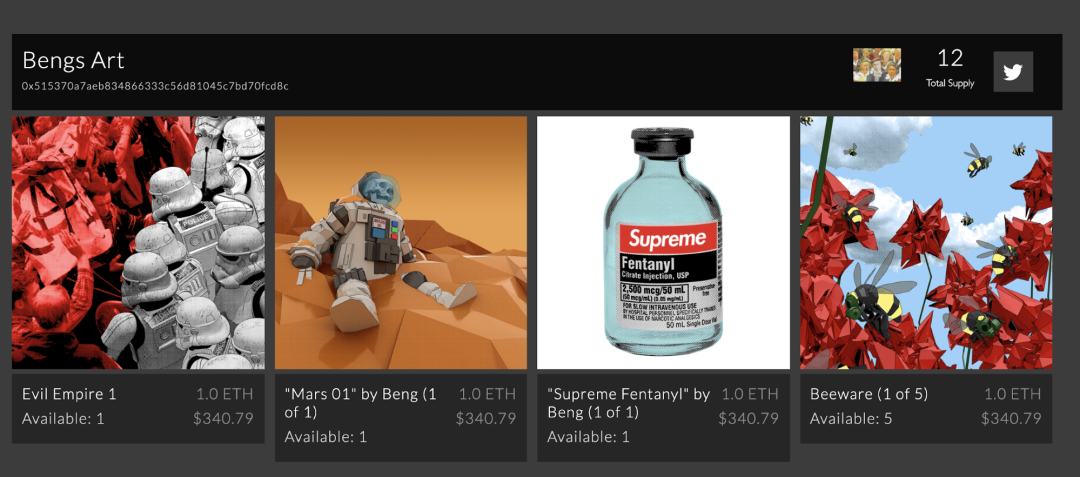Viewport: 1080px width, 477px height.
Task: Click the 1.0 ETH price on Mars 01
Action: pyautogui.click(x=487, y=394)
